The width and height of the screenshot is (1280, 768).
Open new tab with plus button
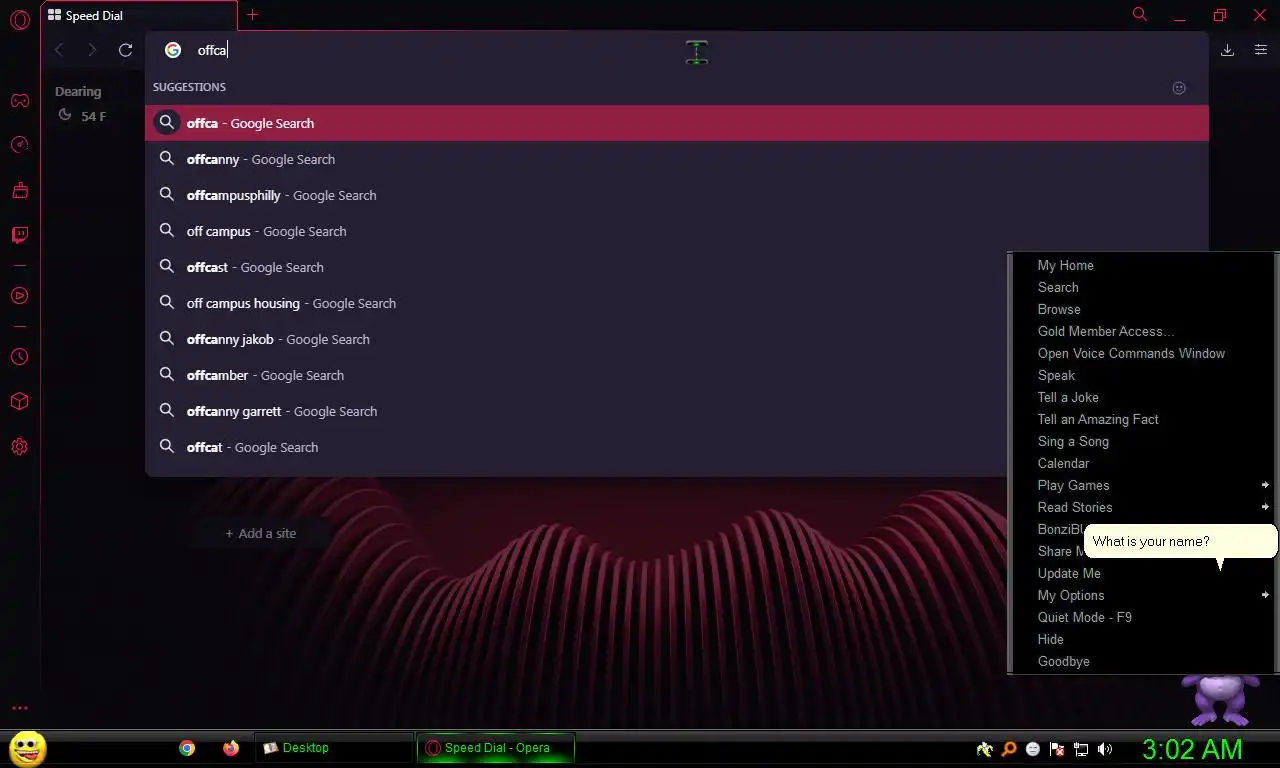252,15
